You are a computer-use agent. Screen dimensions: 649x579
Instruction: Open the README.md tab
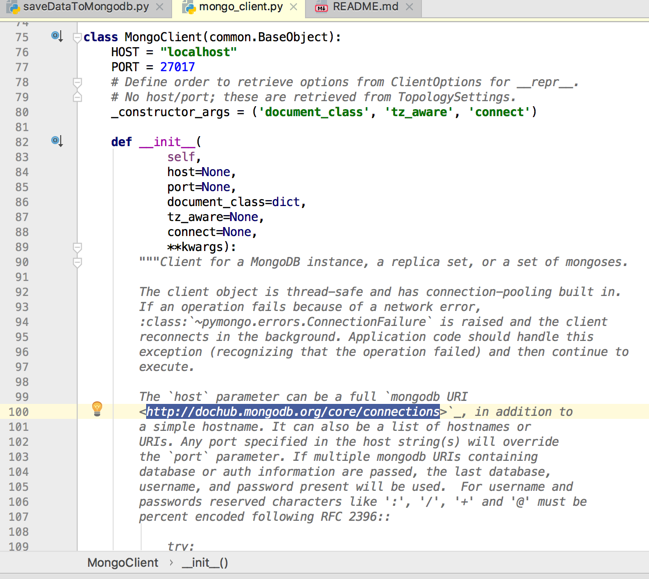(365, 7)
